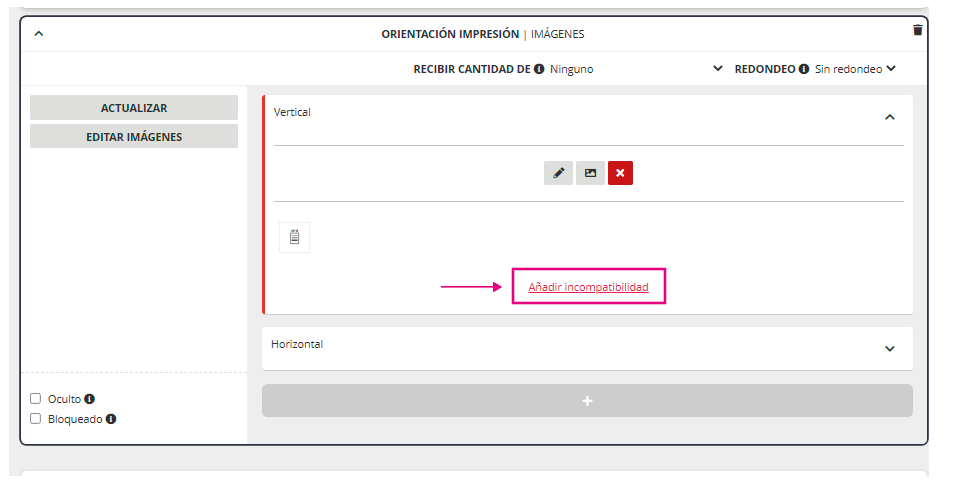This screenshot has width=956, height=490.
Task: Click the info icon beside Oculto
Action: [90, 399]
